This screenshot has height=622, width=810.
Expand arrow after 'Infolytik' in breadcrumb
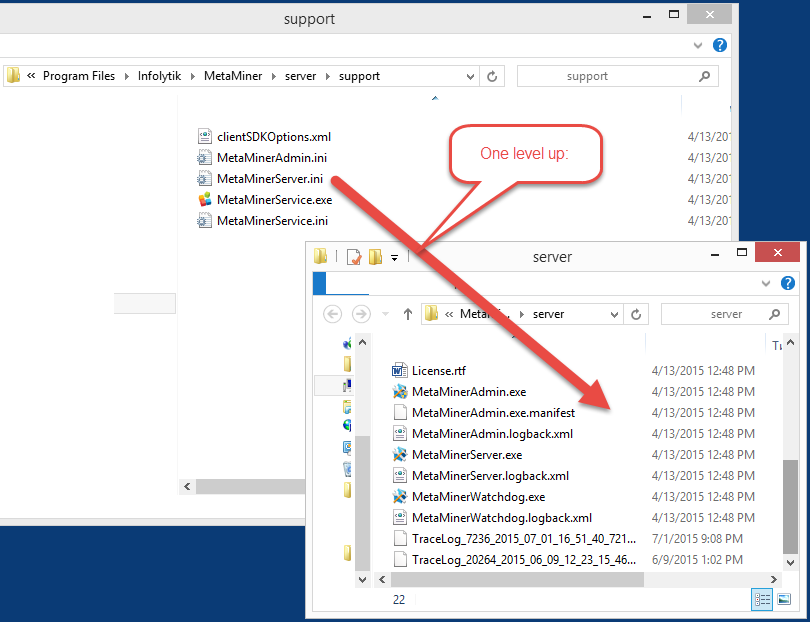(x=193, y=76)
